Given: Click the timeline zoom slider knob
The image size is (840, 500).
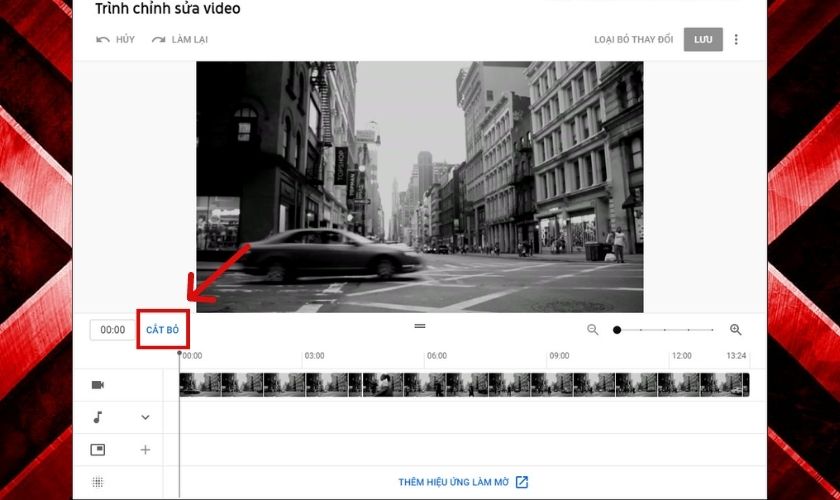Looking at the screenshot, I should [617, 330].
